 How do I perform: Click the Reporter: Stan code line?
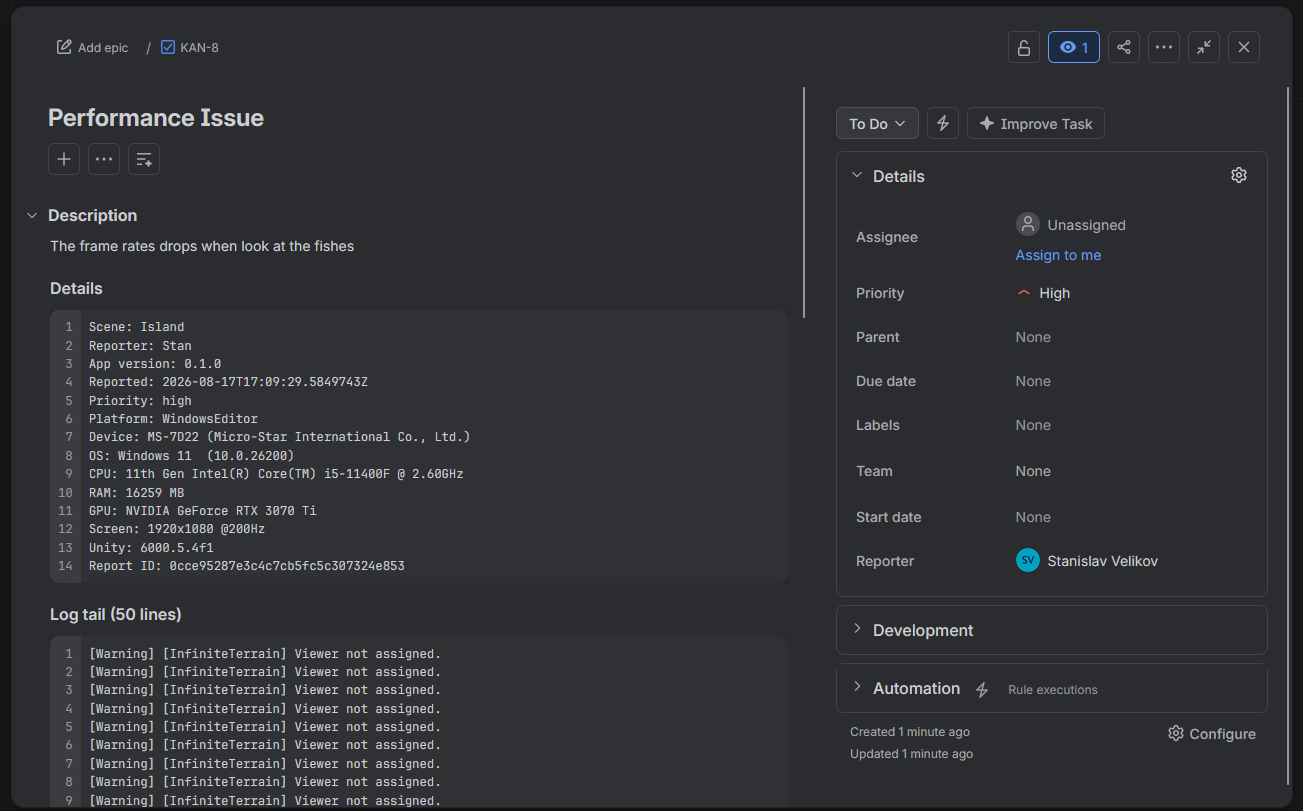point(140,346)
